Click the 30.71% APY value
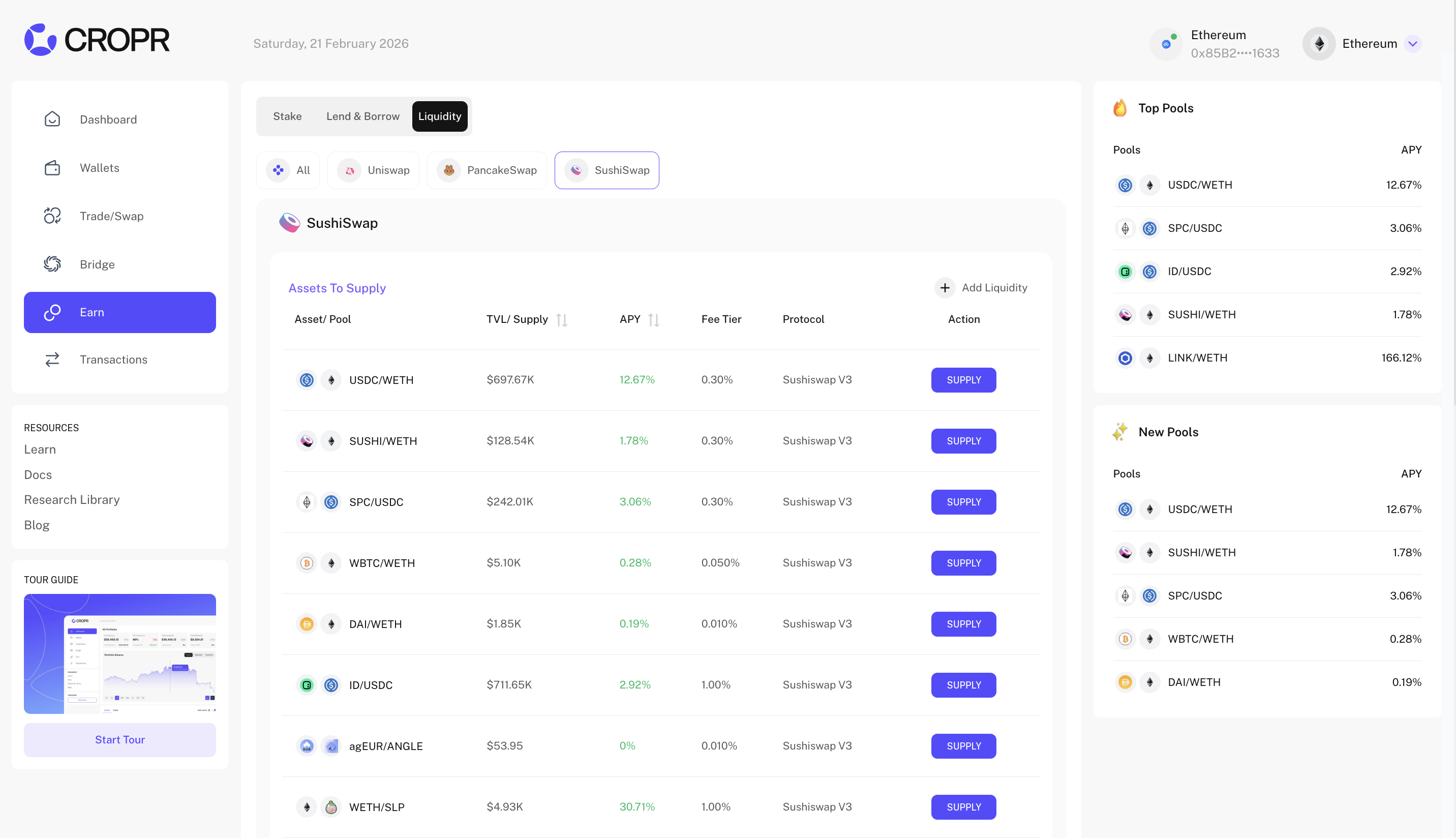Viewport: 1456px width, 838px height. click(637, 807)
